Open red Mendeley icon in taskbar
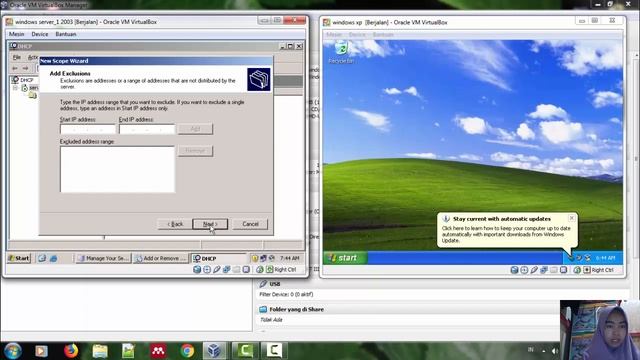 point(158,351)
